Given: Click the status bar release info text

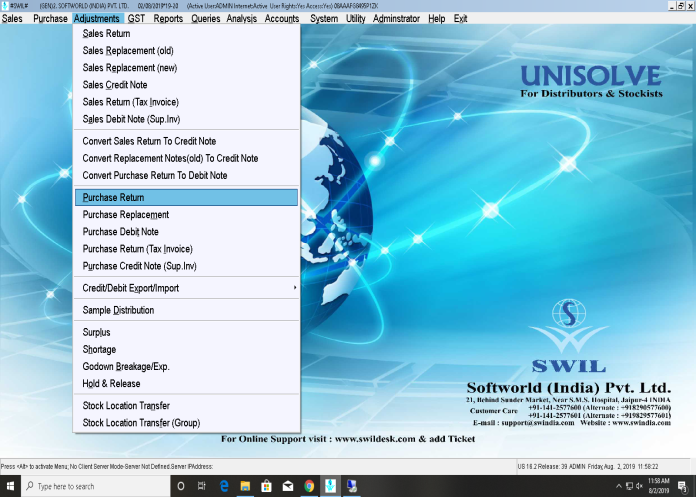Looking at the screenshot, I should coord(588,467).
